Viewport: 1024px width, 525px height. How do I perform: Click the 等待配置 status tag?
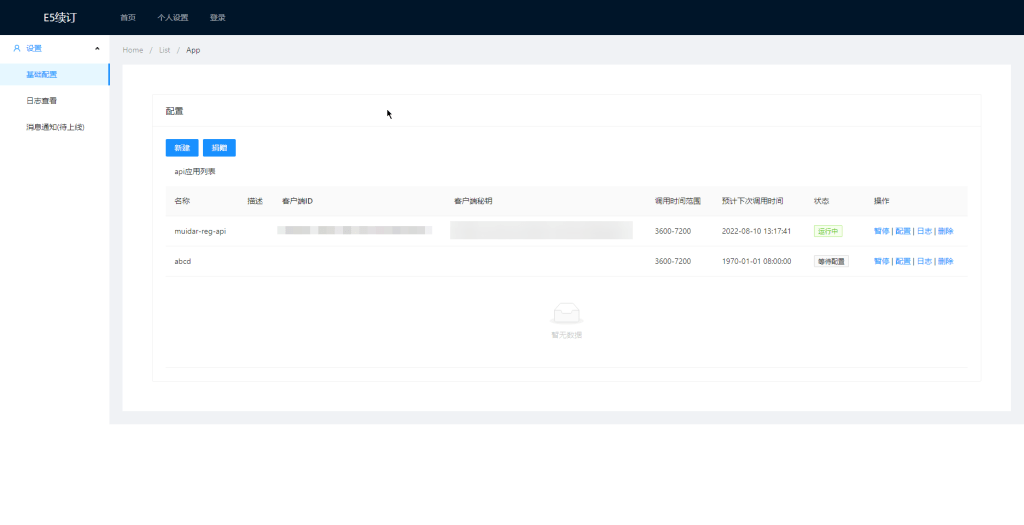click(x=831, y=261)
